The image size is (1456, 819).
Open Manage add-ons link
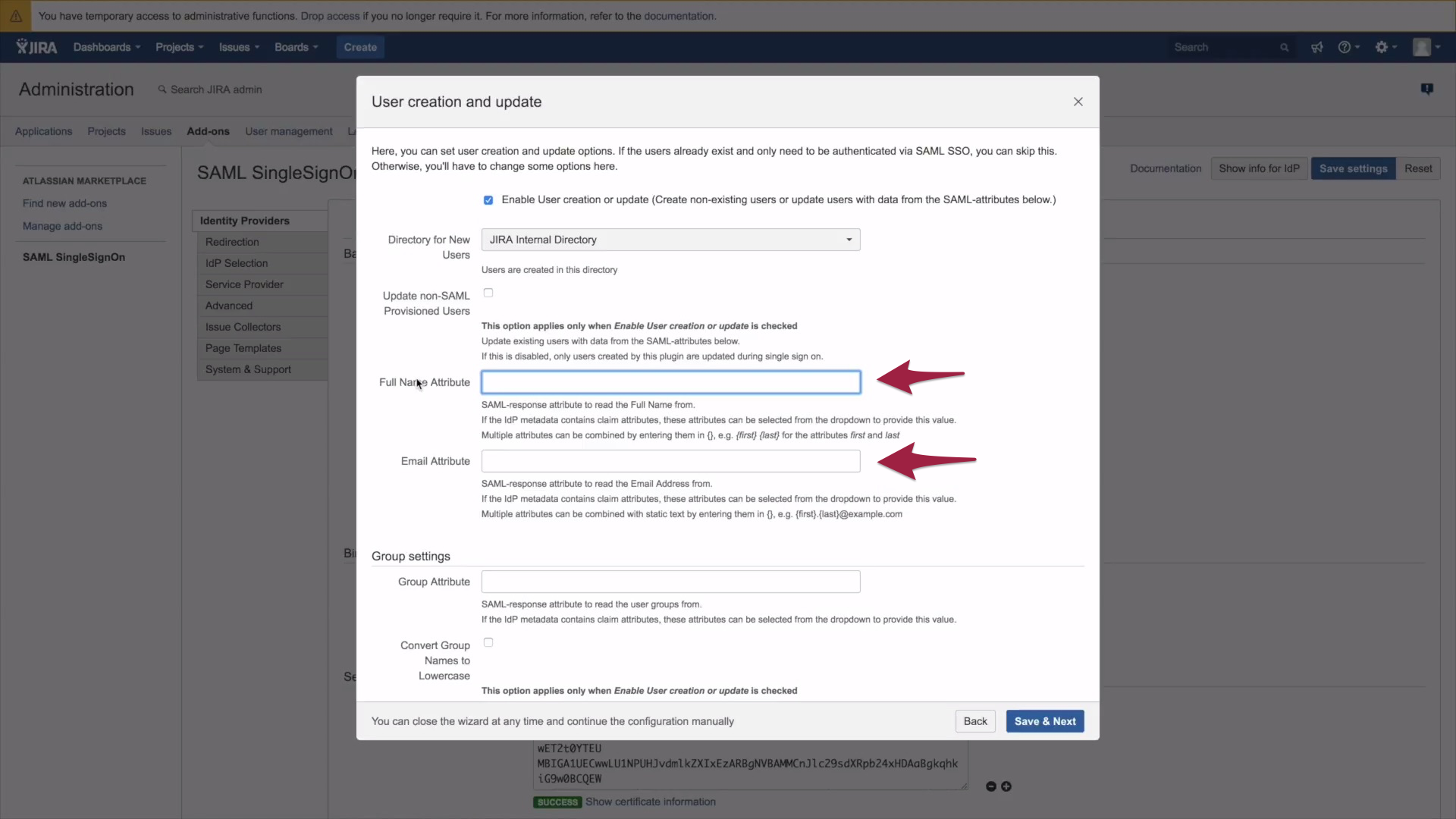pos(62,226)
